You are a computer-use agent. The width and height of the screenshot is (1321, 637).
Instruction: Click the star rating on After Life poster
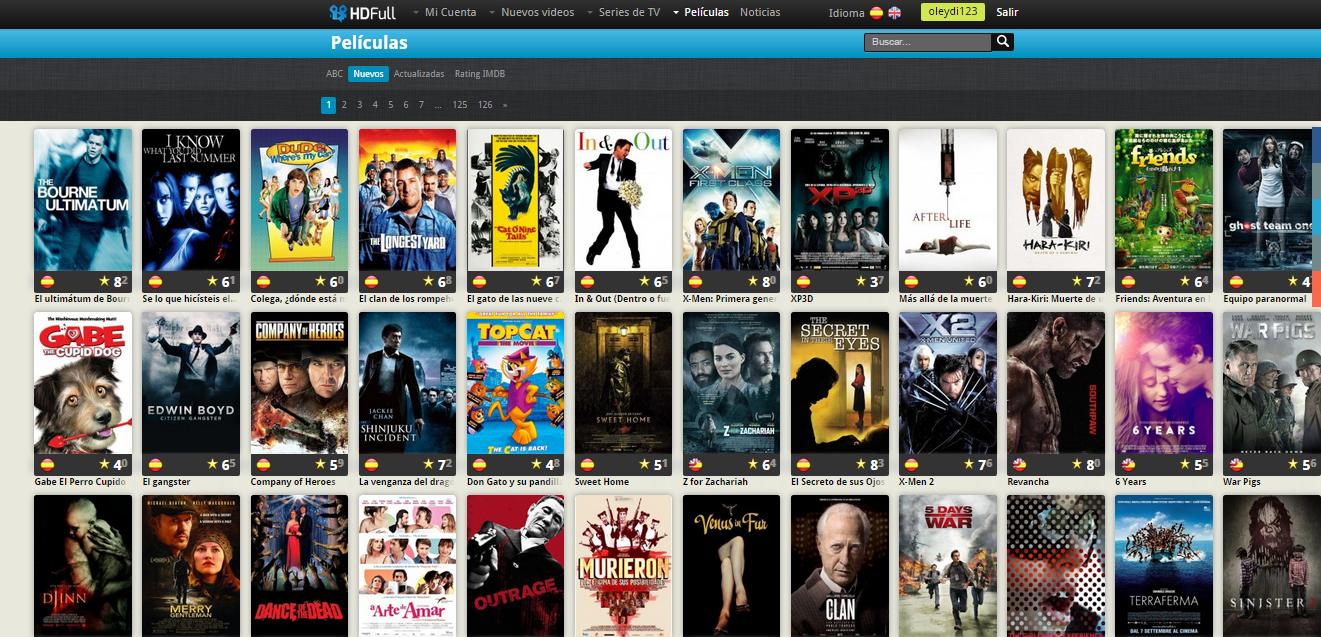(977, 282)
